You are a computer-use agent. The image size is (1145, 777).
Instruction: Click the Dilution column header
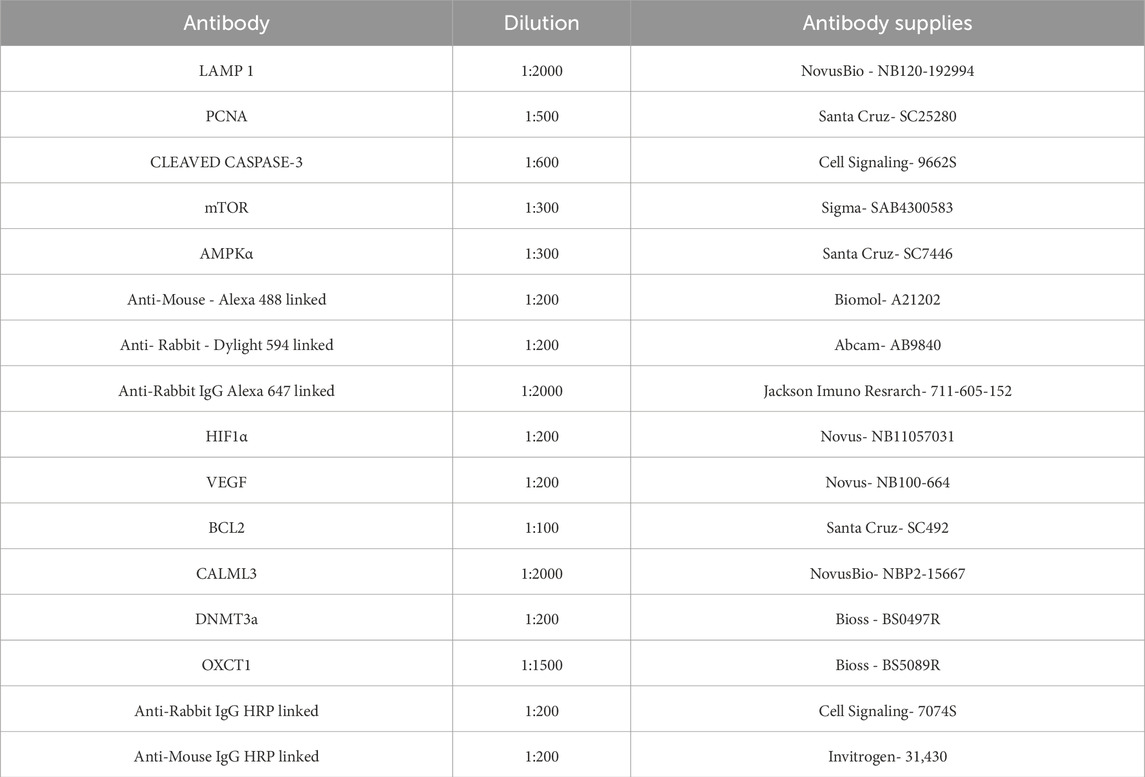[541, 23]
